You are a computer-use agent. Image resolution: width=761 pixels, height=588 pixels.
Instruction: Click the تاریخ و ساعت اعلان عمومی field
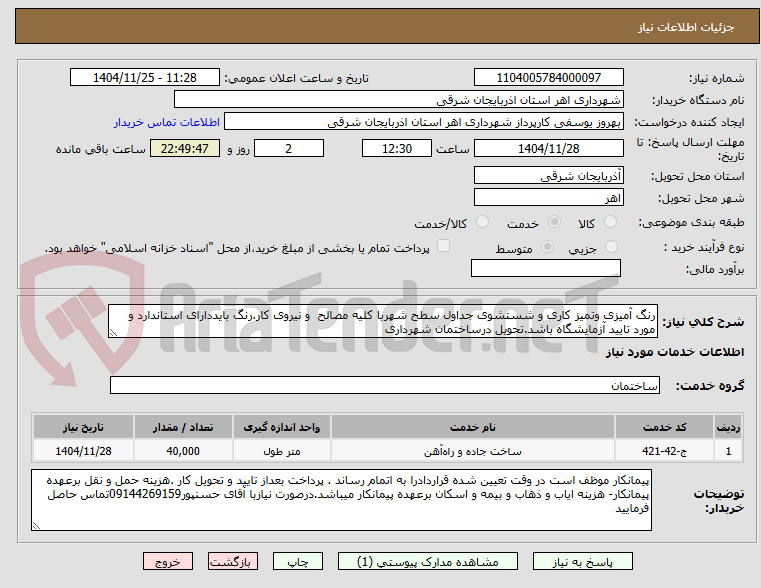click(x=145, y=77)
